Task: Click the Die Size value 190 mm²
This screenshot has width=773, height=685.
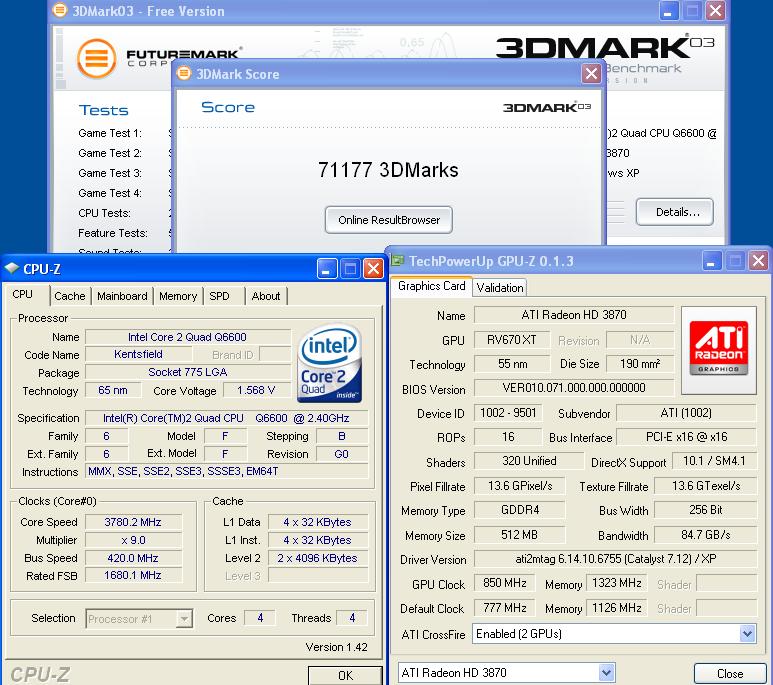Action: (640, 363)
